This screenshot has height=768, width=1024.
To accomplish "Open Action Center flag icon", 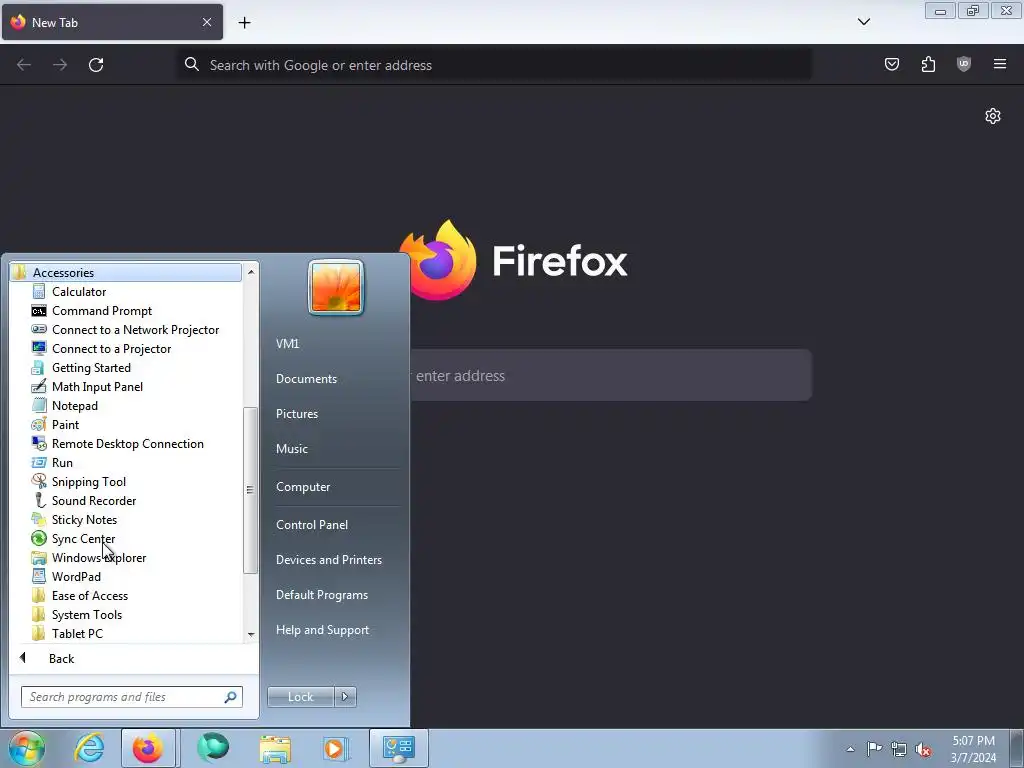I will 874,749.
